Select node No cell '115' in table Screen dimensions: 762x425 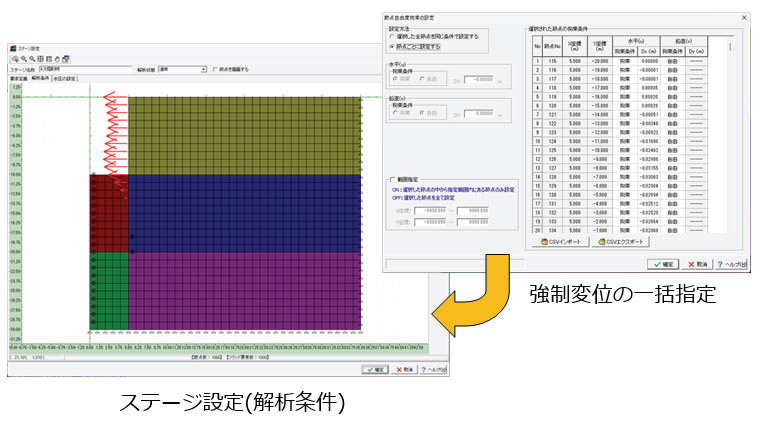(552, 61)
